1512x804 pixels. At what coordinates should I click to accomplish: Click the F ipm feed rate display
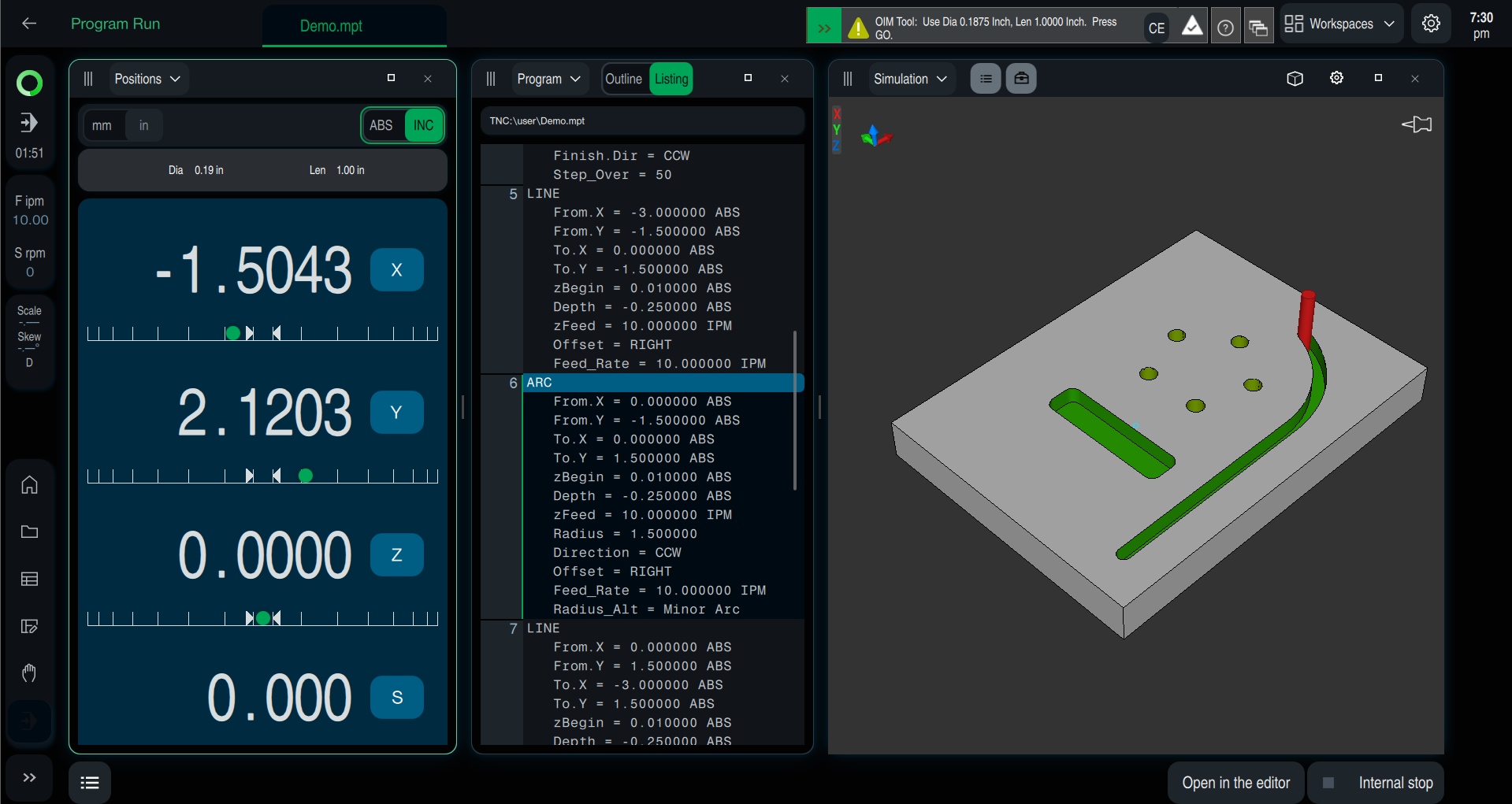coord(30,210)
